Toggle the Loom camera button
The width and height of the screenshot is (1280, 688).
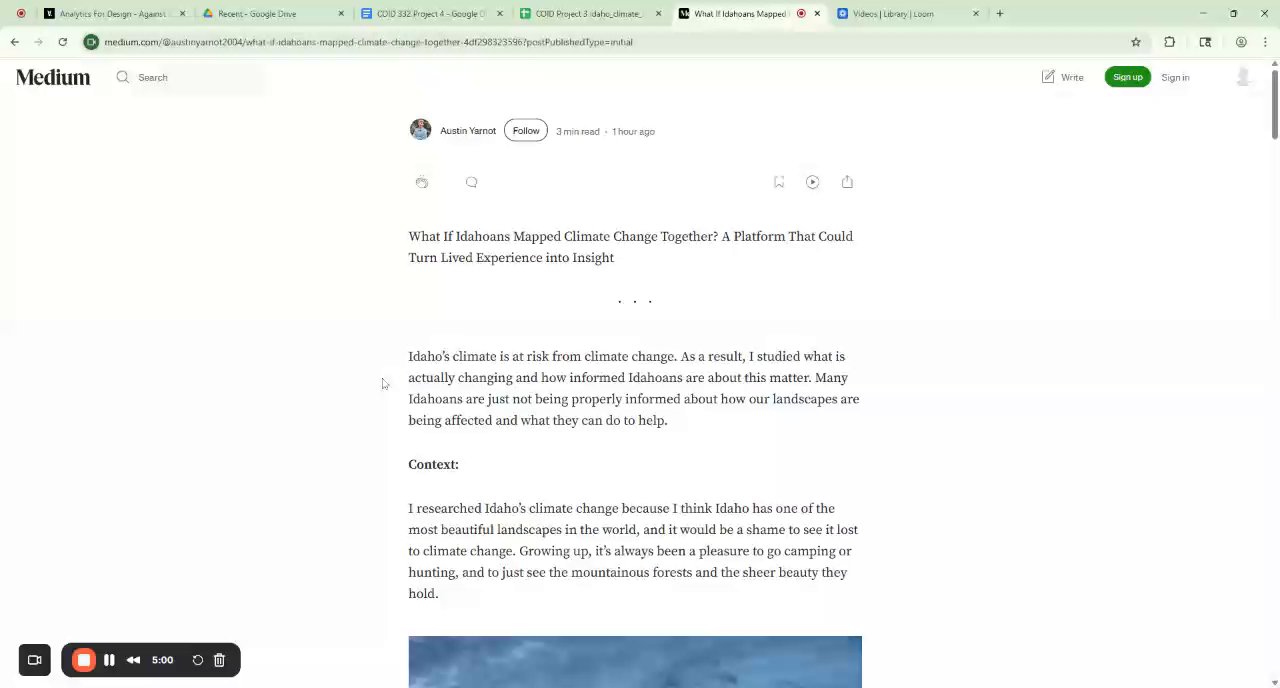pyautogui.click(x=34, y=660)
